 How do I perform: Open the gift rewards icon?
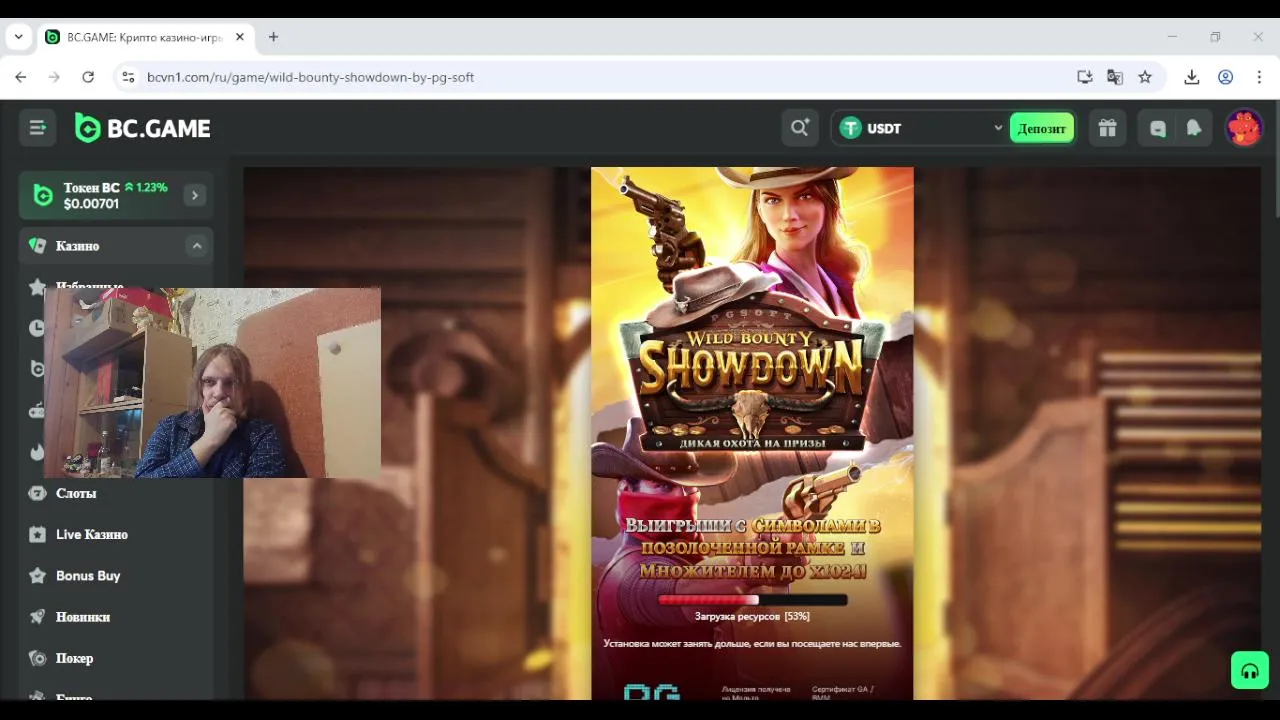tap(1107, 128)
